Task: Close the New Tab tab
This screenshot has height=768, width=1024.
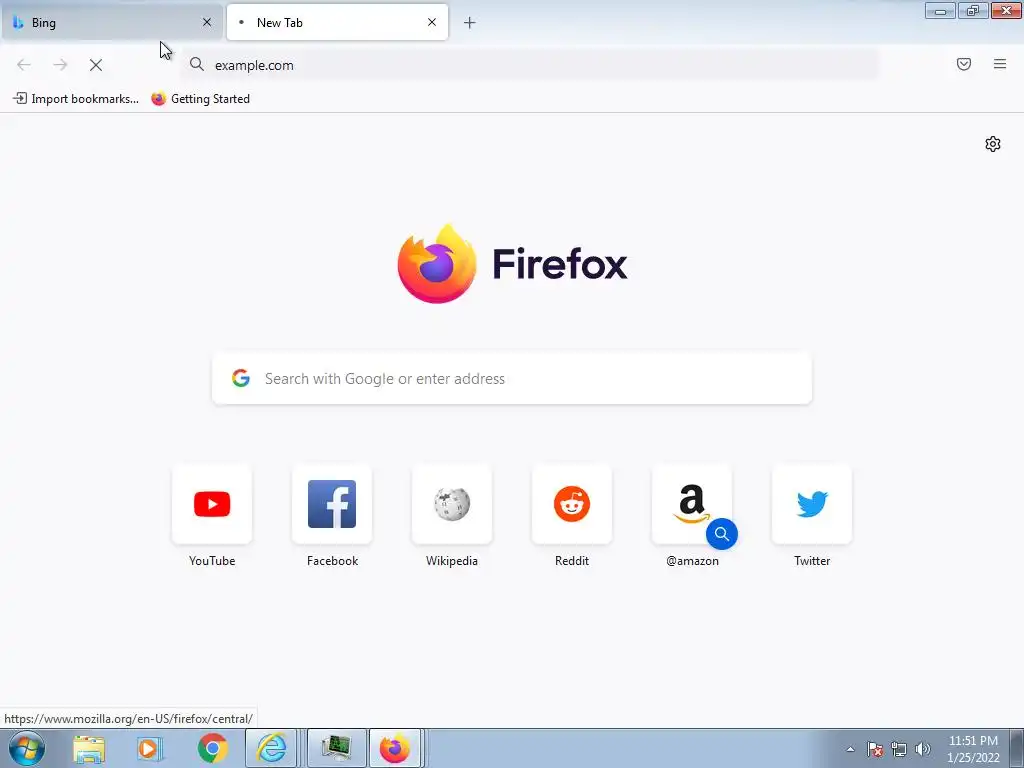Action: click(x=432, y=22)
